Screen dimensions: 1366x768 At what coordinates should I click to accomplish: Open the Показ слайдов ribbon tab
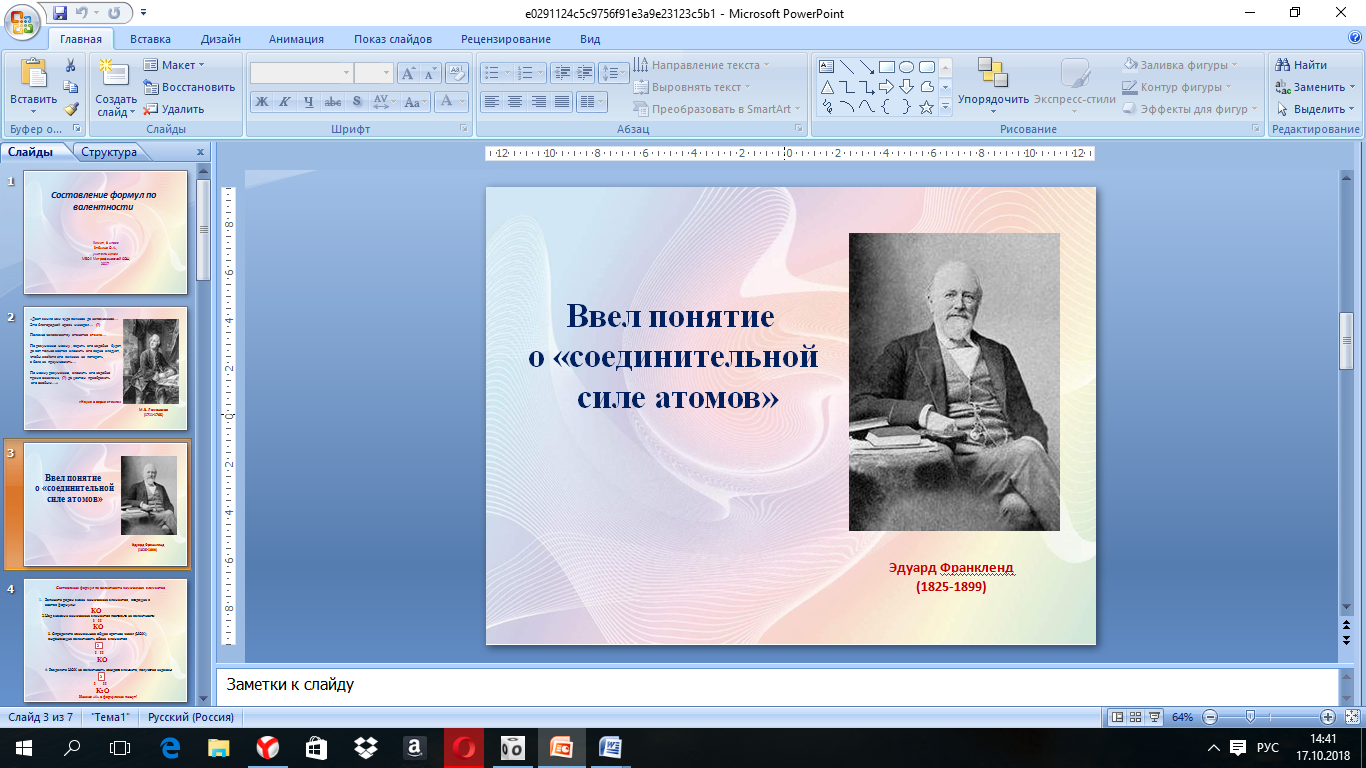click(393, 39)
